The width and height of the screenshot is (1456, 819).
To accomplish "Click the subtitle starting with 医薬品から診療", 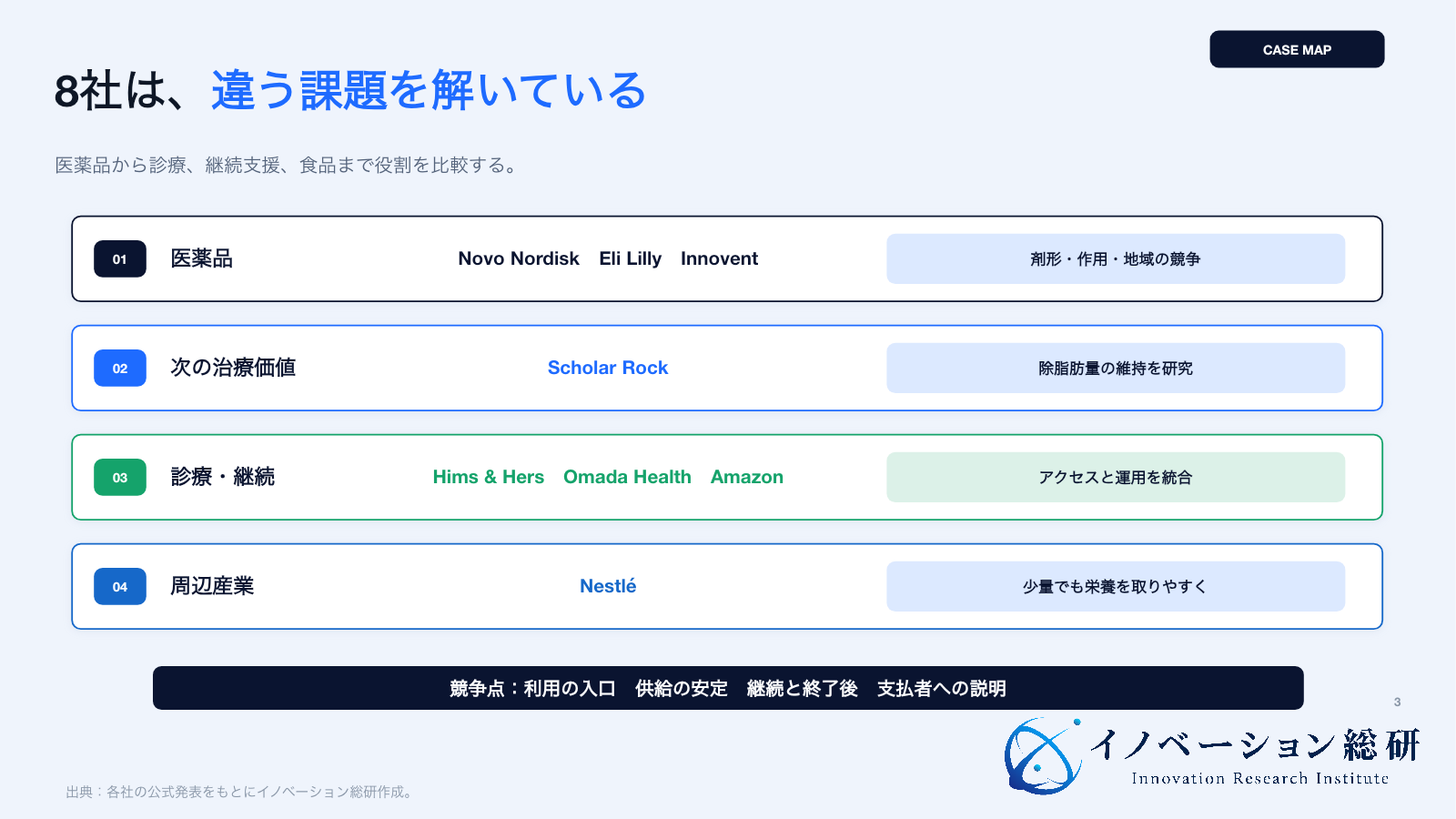I will point(287,166).
